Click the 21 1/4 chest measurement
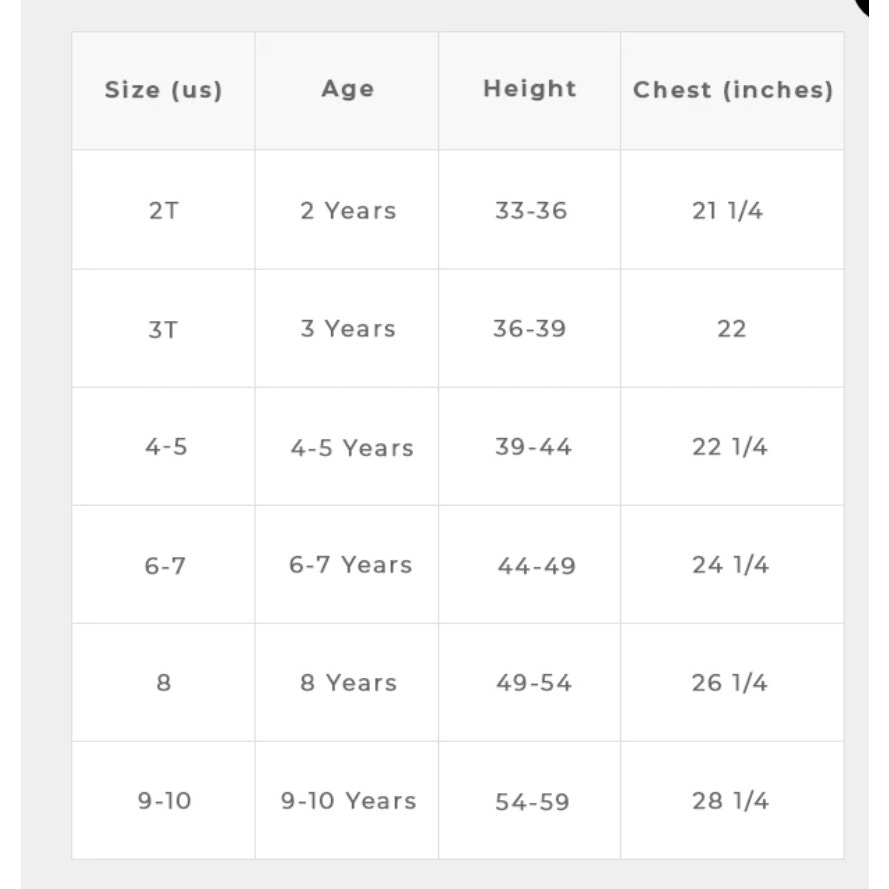889x889 pixels. [727, 211]
